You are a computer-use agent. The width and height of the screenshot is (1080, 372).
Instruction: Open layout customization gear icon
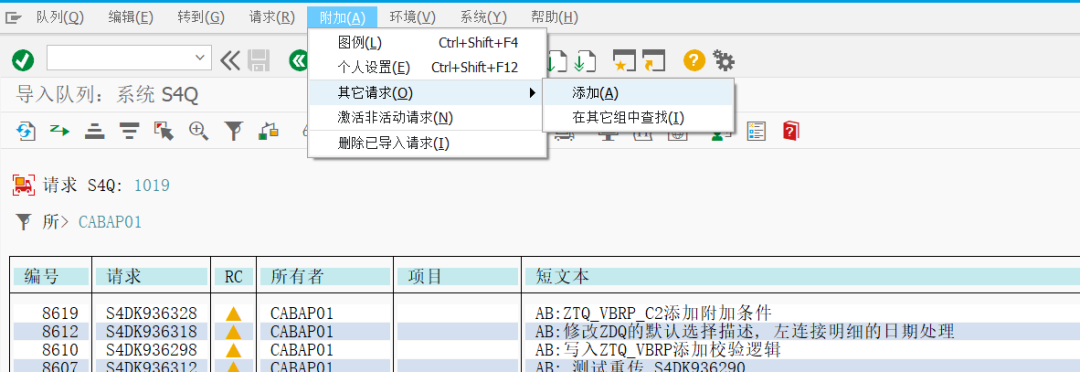(724, 61)
